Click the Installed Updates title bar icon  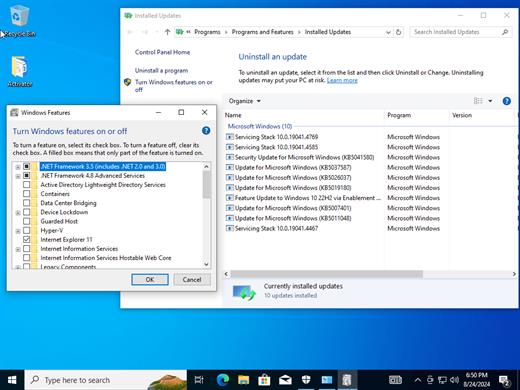point(128,16)
